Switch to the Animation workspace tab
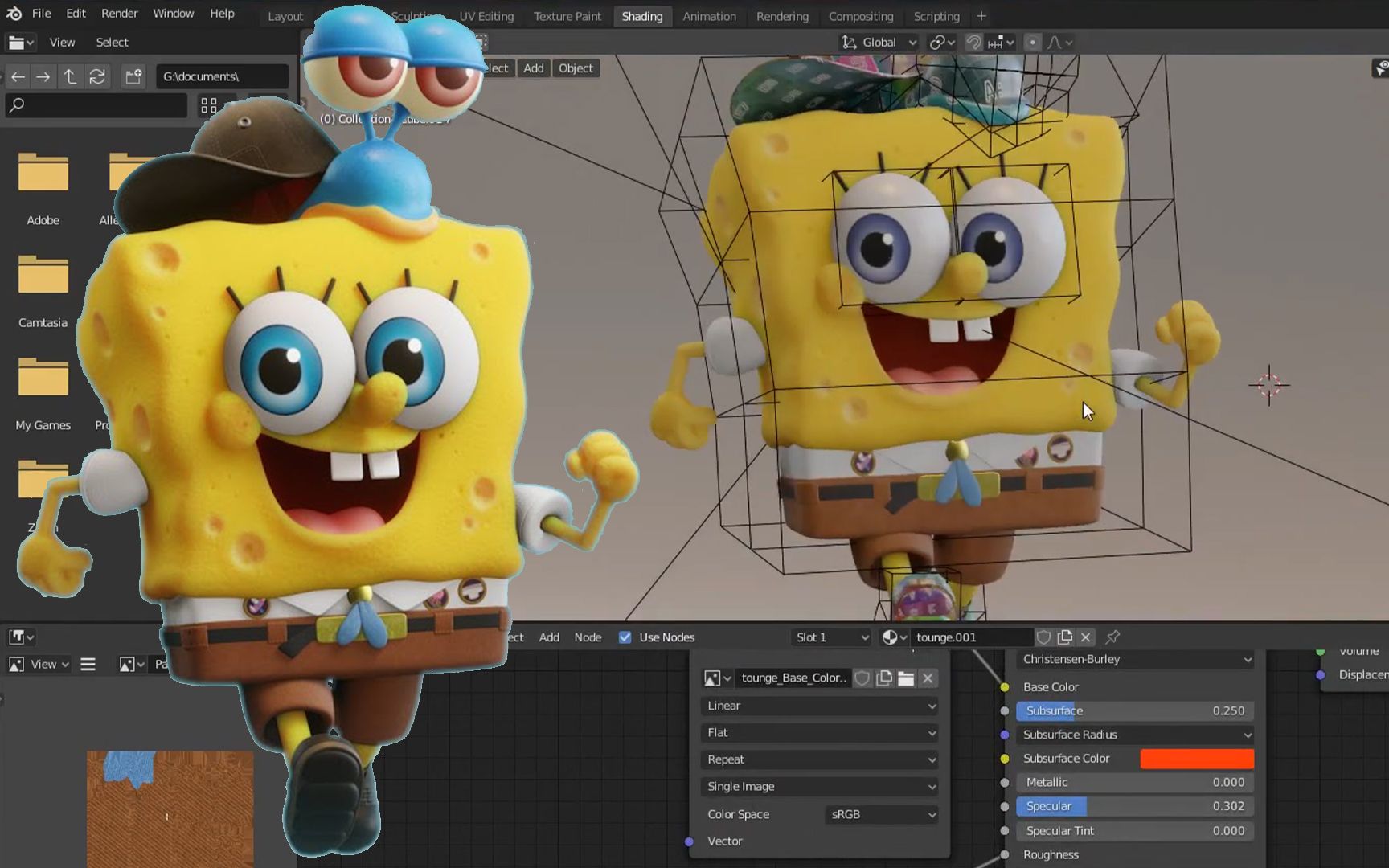Viewport: 1389px width, 868px height. point(709,16)
